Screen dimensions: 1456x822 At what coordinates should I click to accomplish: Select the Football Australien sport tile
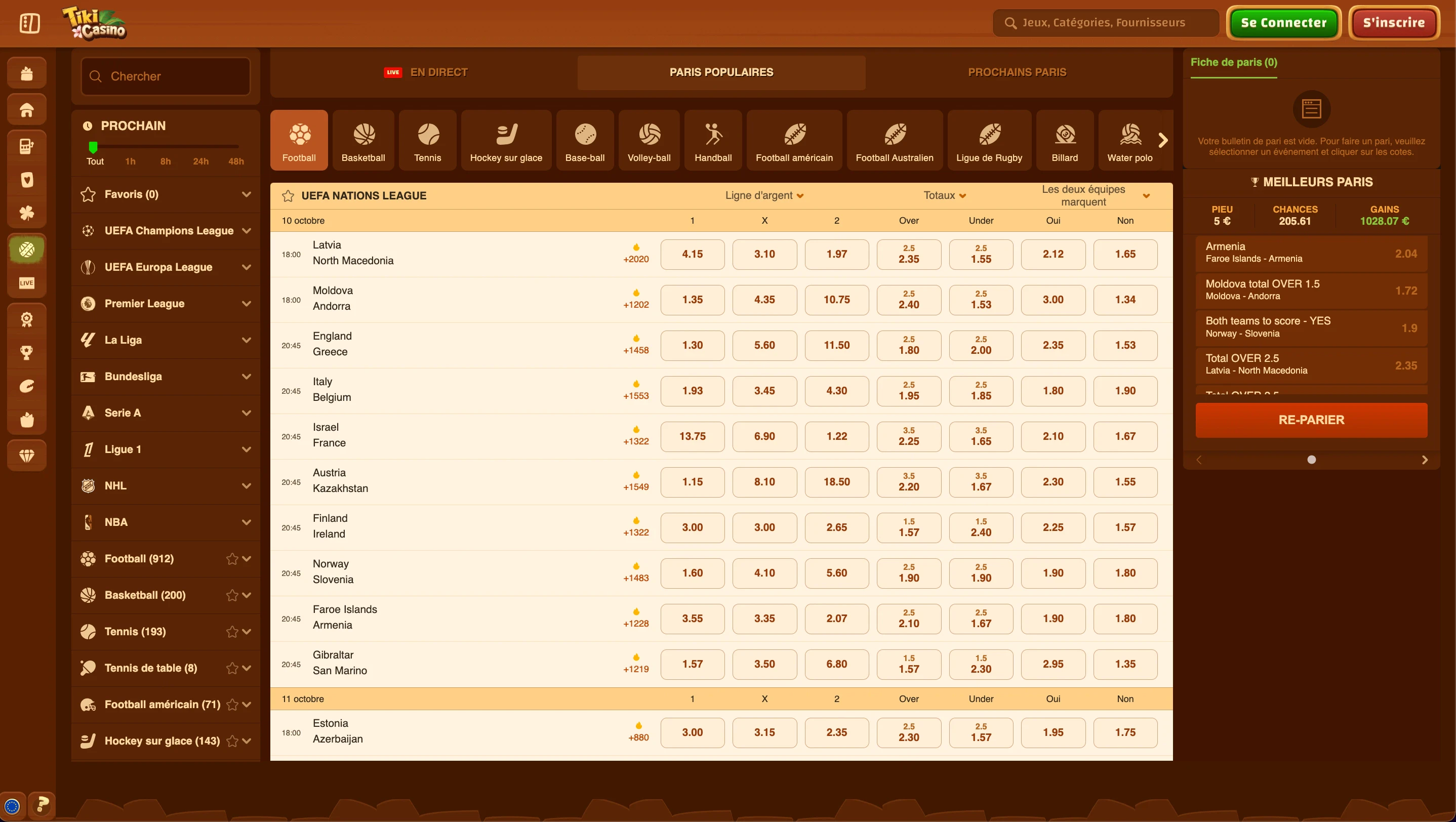[894, 140]
